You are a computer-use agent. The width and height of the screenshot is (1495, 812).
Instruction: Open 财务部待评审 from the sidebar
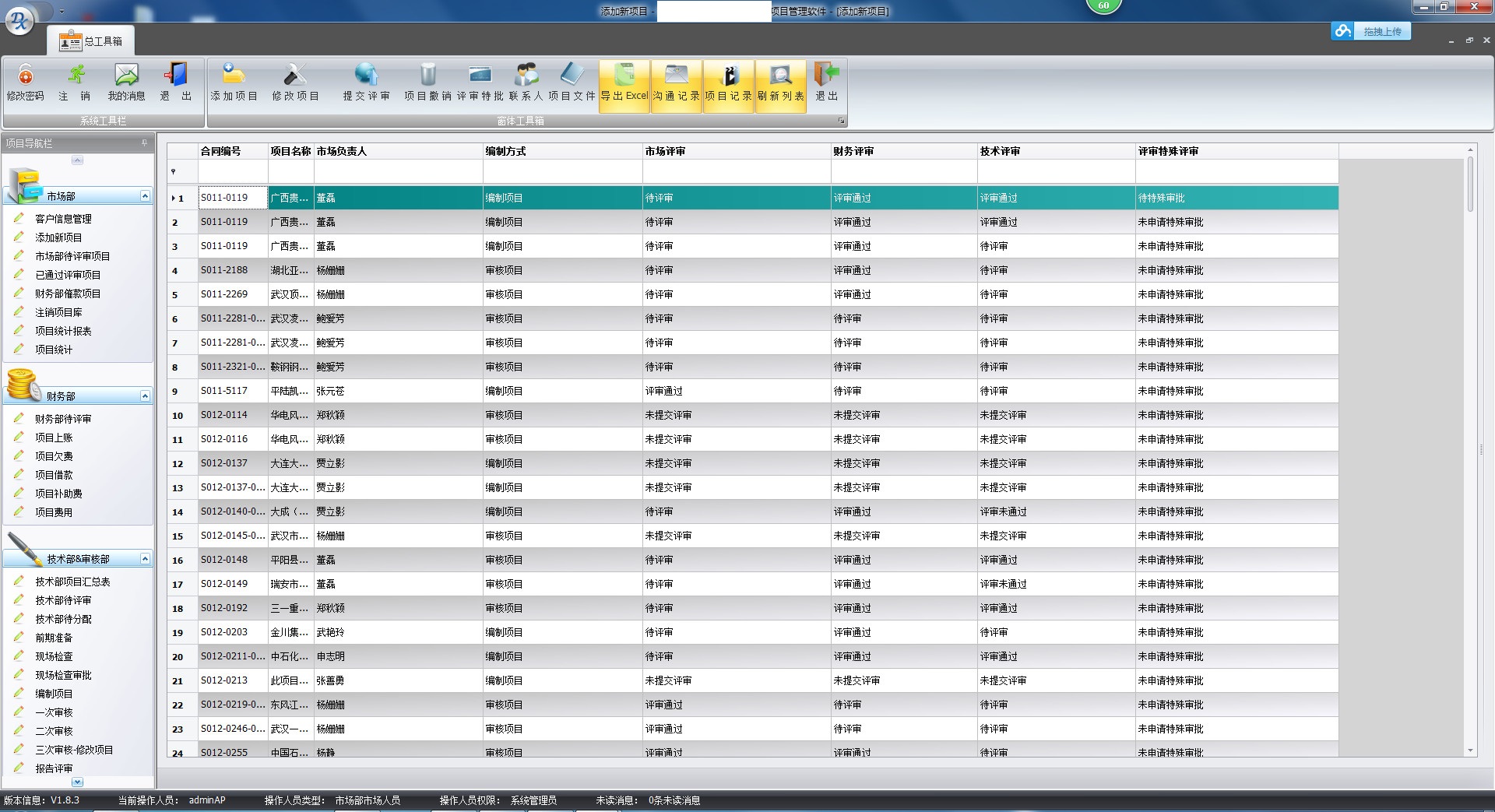tap(63, 419)
